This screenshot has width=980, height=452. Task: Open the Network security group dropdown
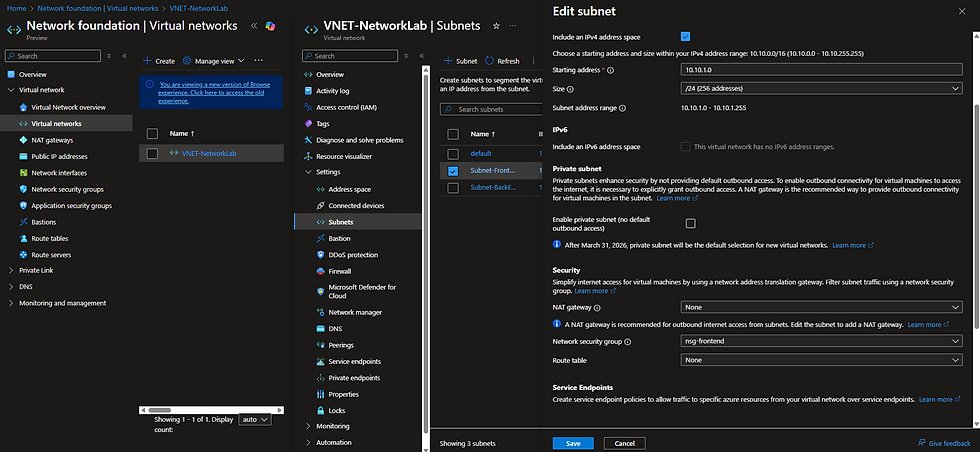coord(821,341)
